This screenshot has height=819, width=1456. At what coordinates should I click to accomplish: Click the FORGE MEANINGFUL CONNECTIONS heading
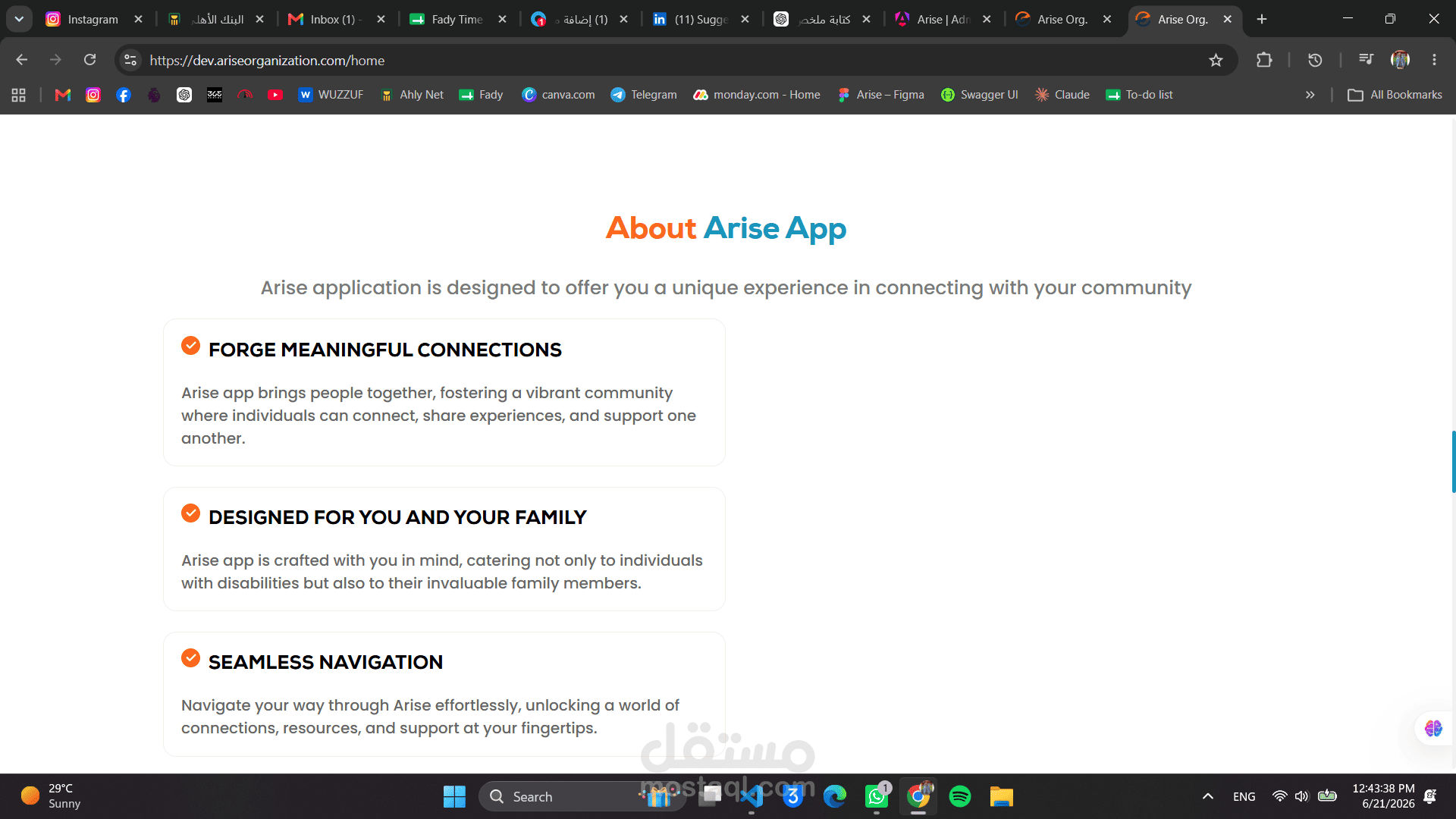click(385, 350)
